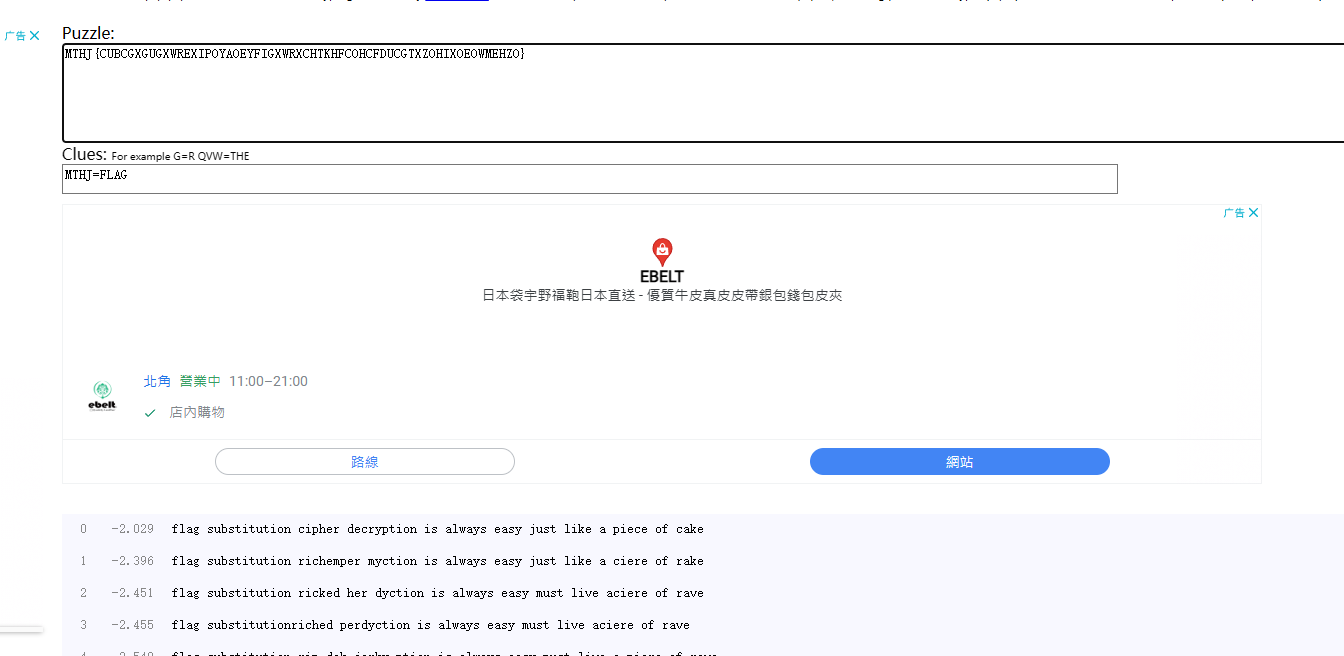Screen dimensions: 1344x656
Task: Close the EBELT banner ad
Action: coord(1253,213)
